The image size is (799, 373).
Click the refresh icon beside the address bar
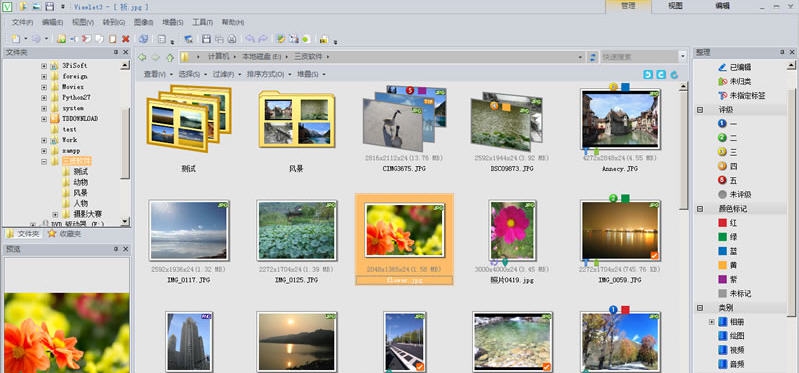click(x=593, y=57)
